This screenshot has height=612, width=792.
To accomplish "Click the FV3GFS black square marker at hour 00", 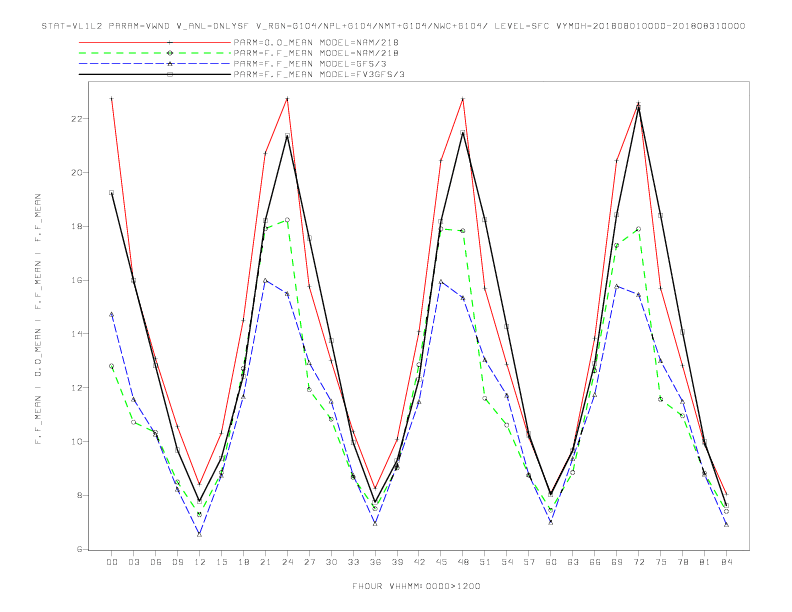I will point(112,192).
